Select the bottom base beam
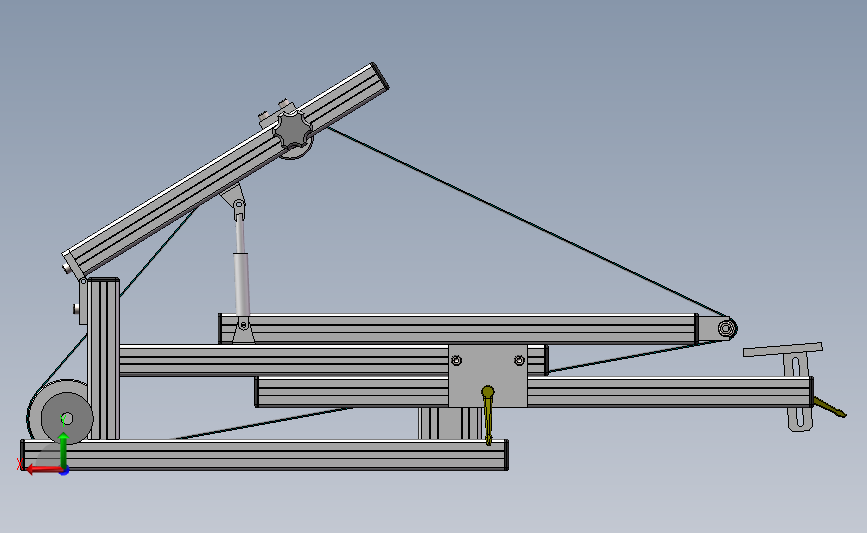Viewport: 867px width, 533px height. (x=264, y=455)
